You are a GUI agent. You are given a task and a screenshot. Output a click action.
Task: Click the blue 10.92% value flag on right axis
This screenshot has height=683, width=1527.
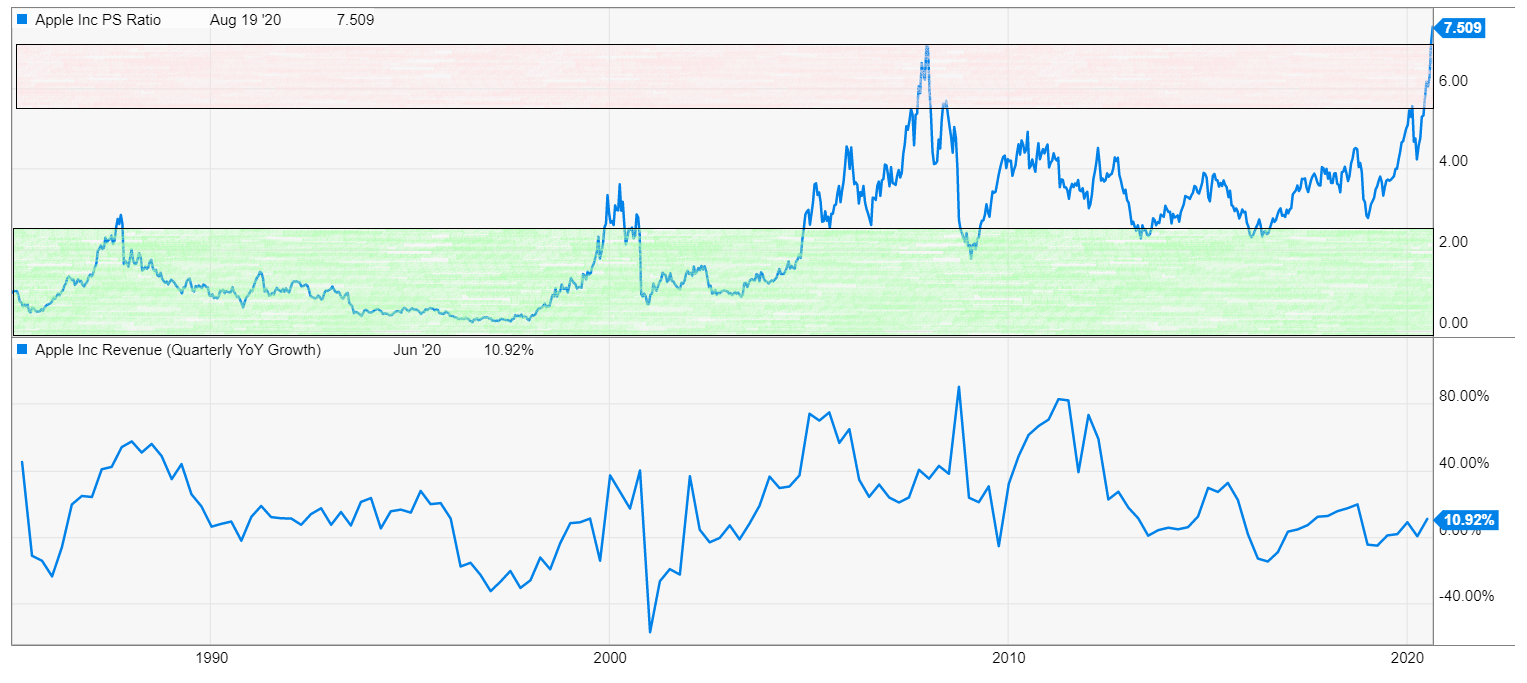(x=1467, y=520)
